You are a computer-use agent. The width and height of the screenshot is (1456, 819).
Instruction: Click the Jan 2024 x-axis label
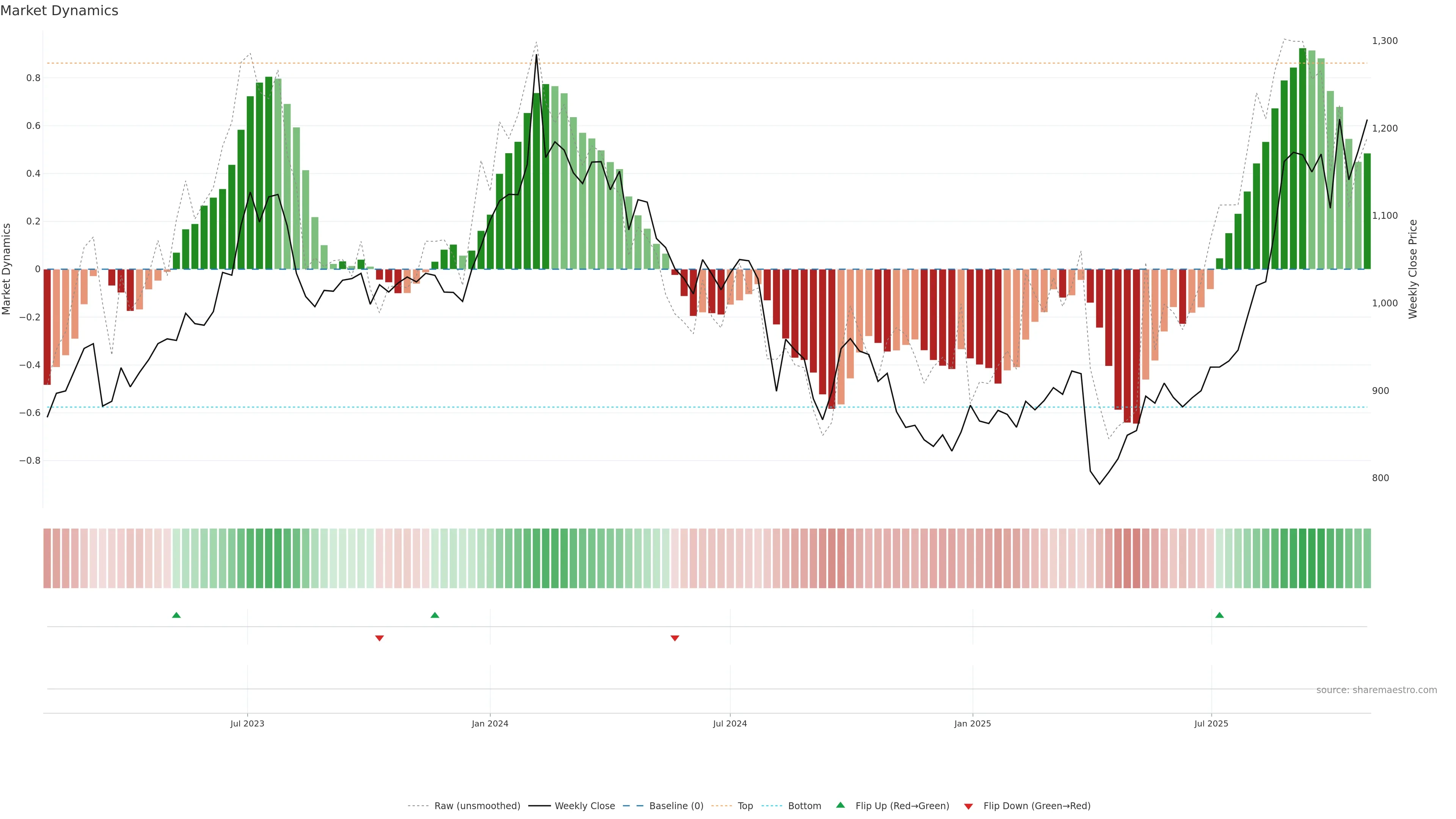(x=490, y=723)
